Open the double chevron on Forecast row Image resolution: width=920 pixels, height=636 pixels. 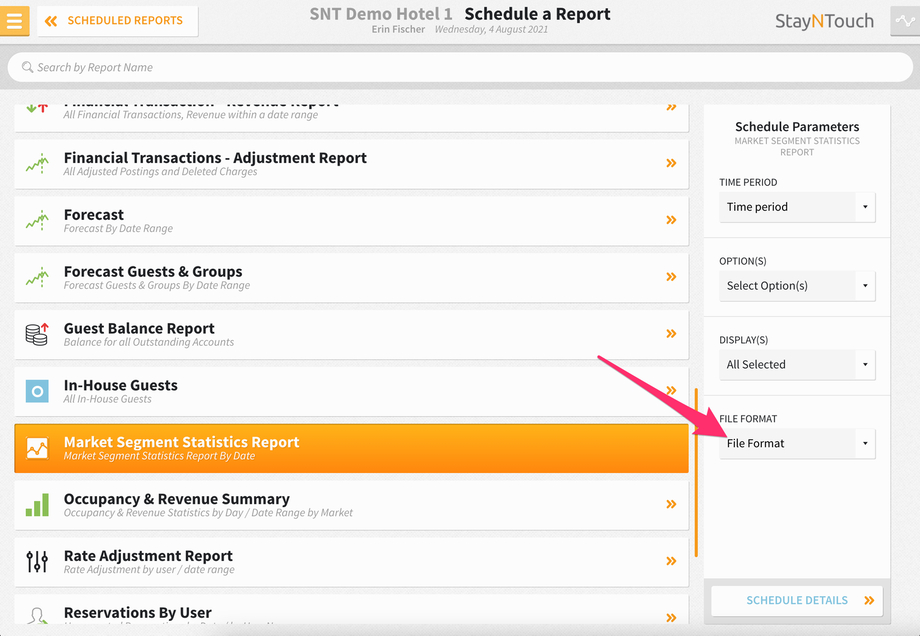(671, 220)
